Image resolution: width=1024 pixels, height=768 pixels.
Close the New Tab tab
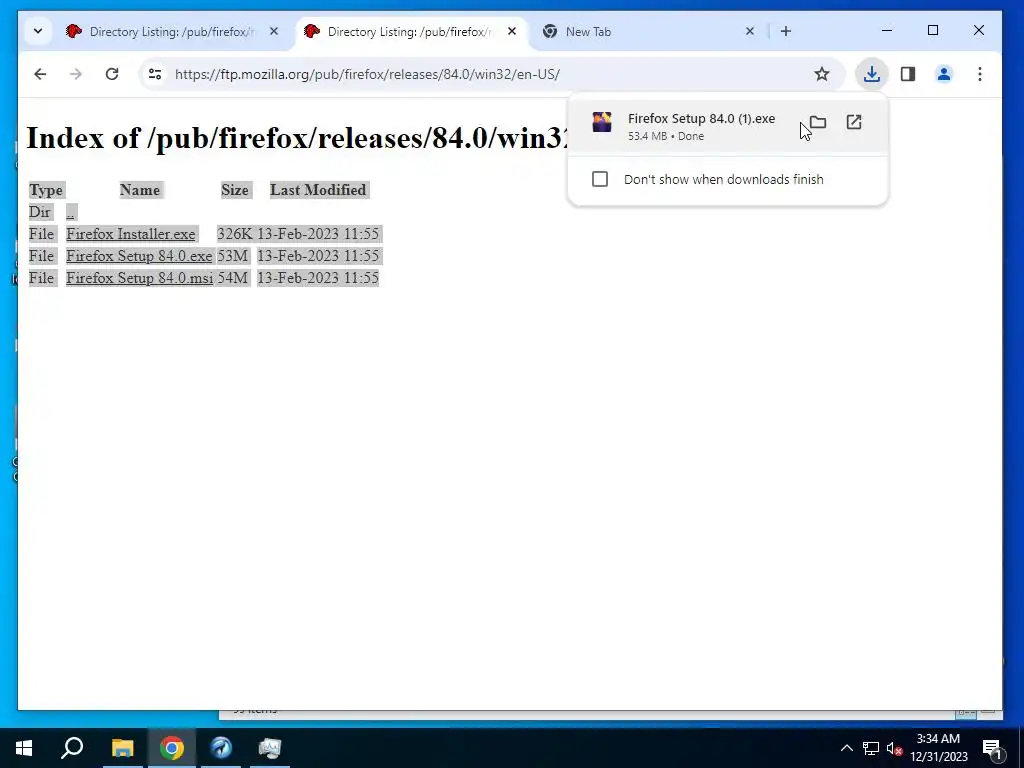pyautogui.click(x=750, y=31)
